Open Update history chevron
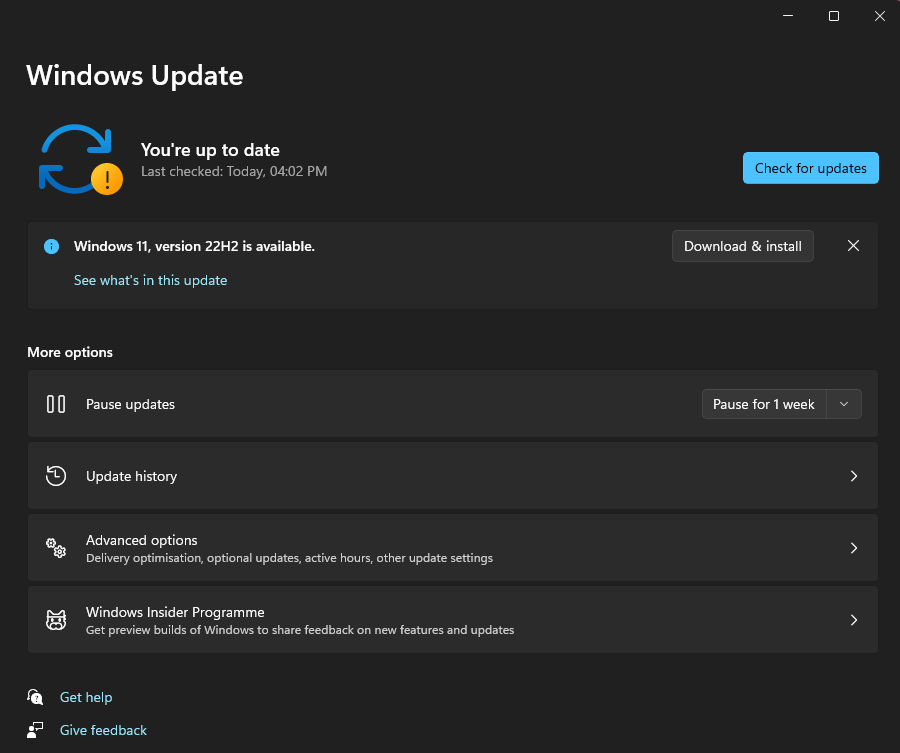900x753 pixels. [x=854, y=476]
